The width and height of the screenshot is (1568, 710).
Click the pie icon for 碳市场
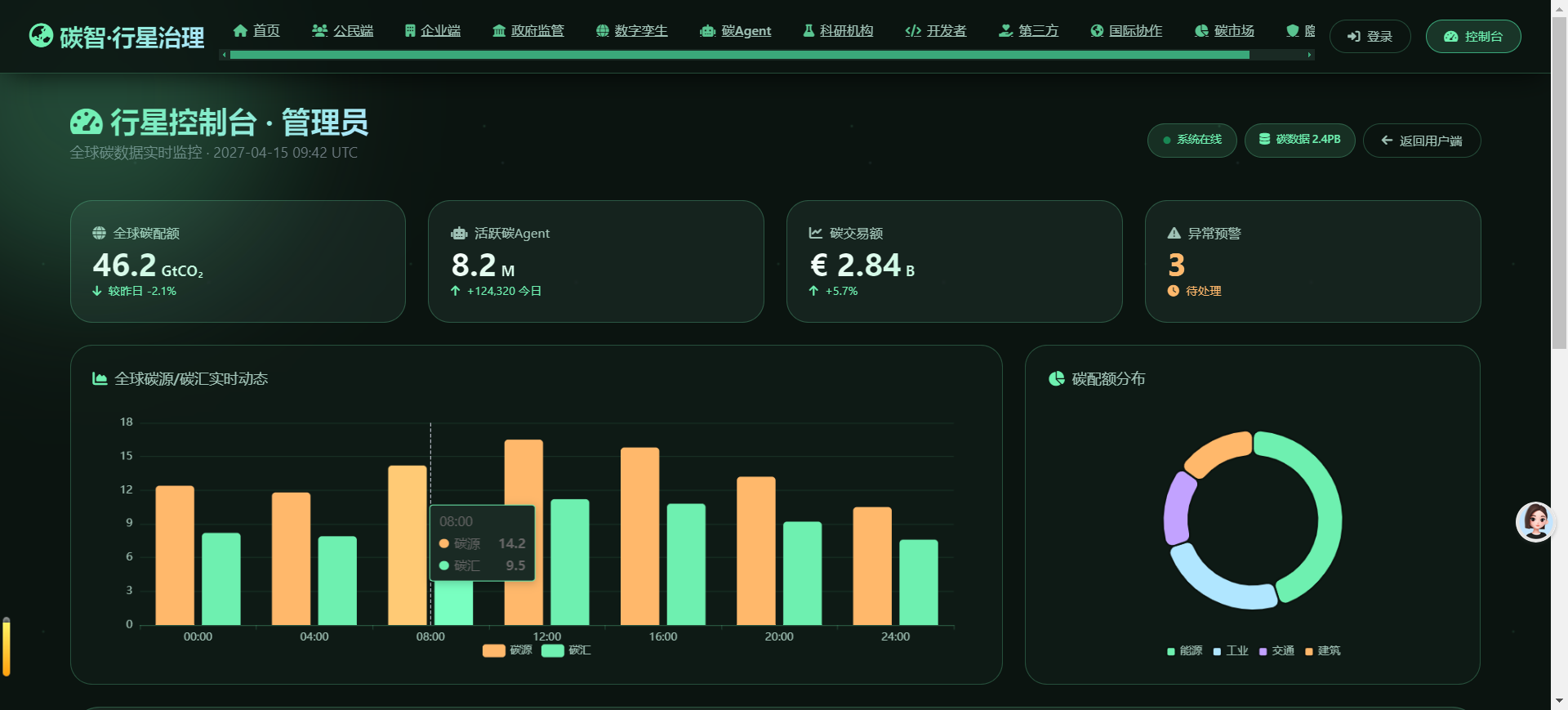[x=1201, y=30]
